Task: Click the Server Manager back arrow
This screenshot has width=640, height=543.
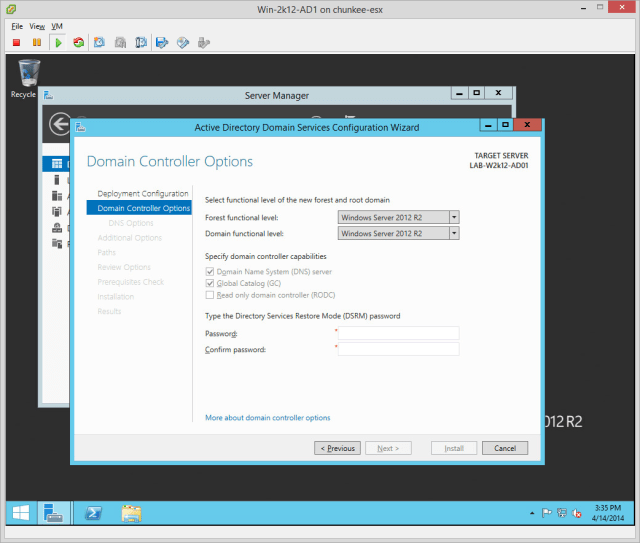Action: (60, 124)
